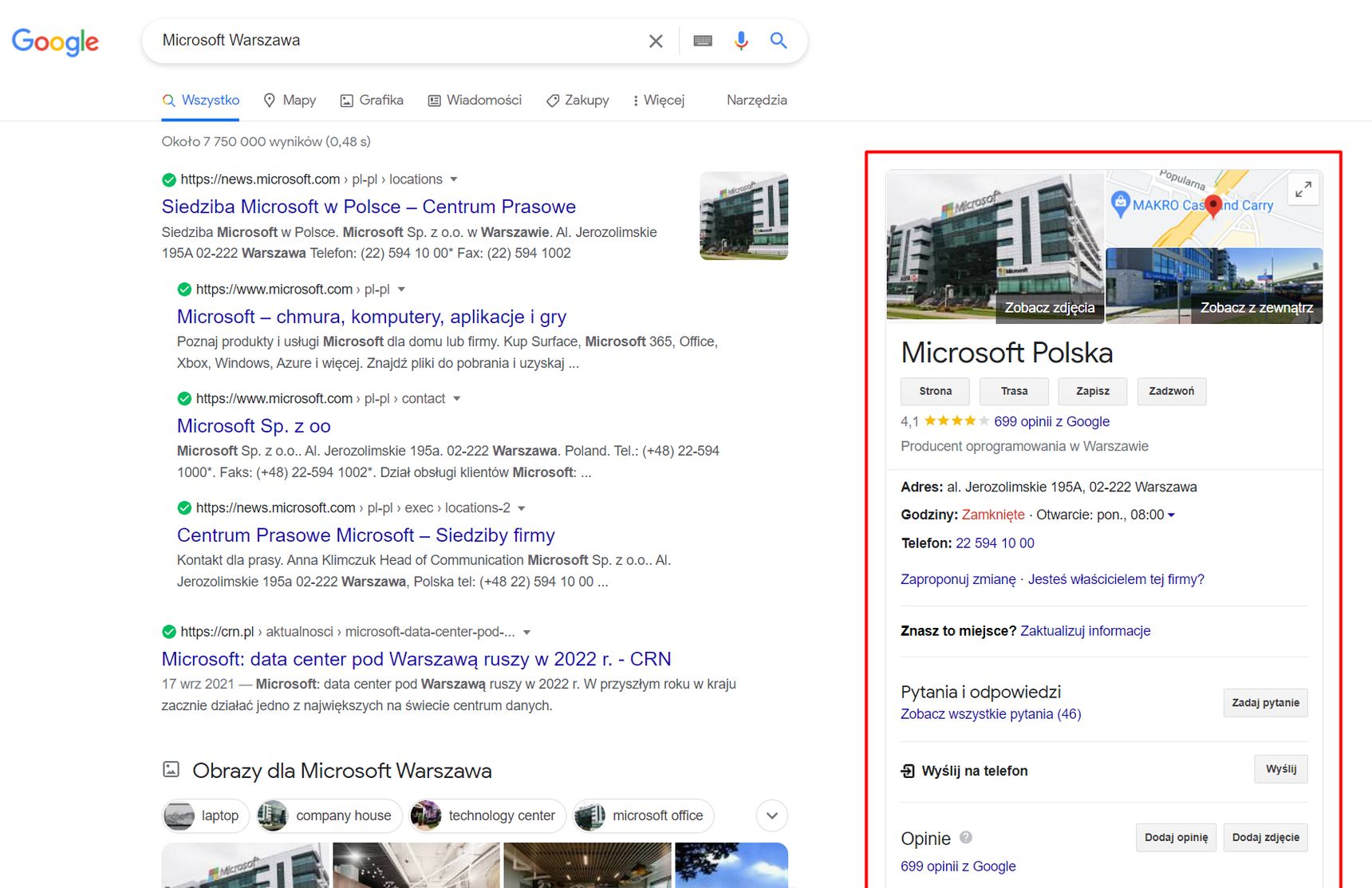
Task: Click the Strona button
Action: point(935,392)
